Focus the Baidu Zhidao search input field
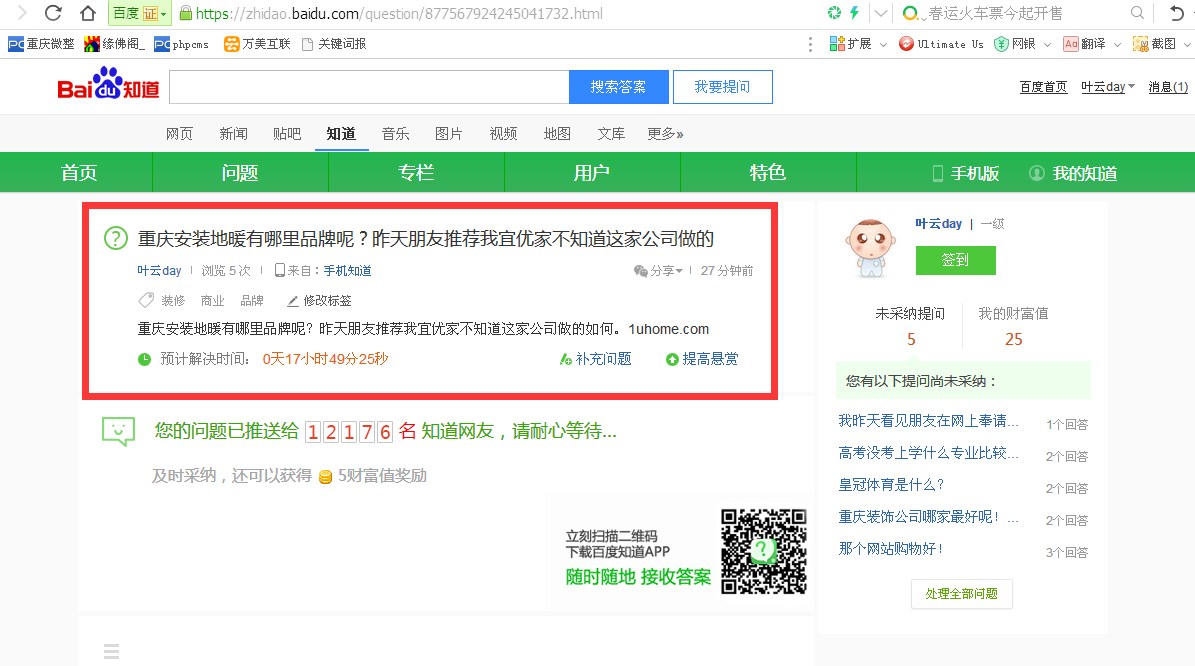The height and width of the screenshot is (666, 1195). coord(369,87)
